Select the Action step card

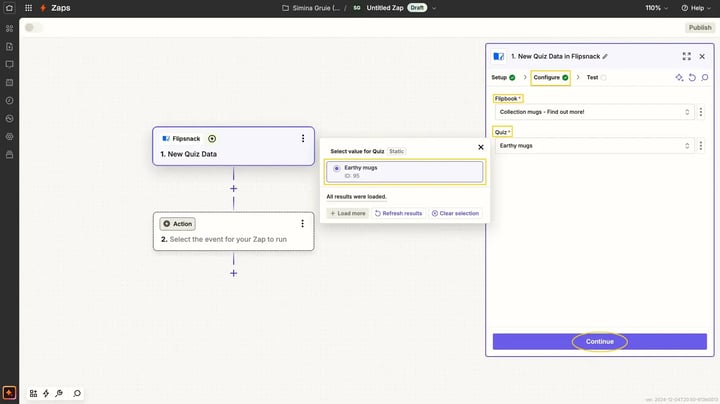(233, 231)
